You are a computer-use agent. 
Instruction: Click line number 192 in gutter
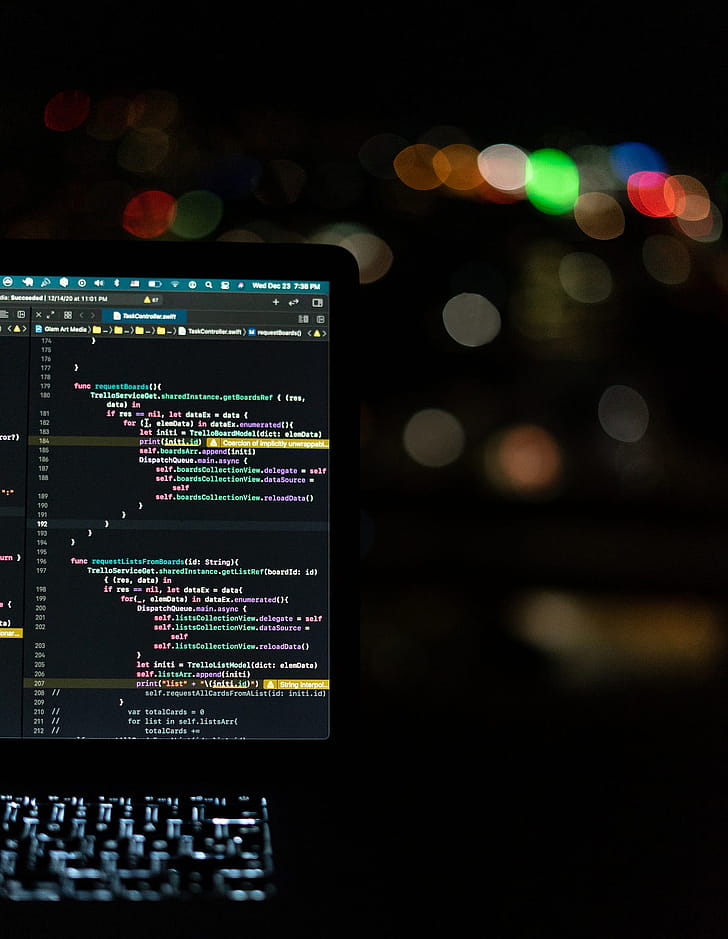(x=43, y=524)
